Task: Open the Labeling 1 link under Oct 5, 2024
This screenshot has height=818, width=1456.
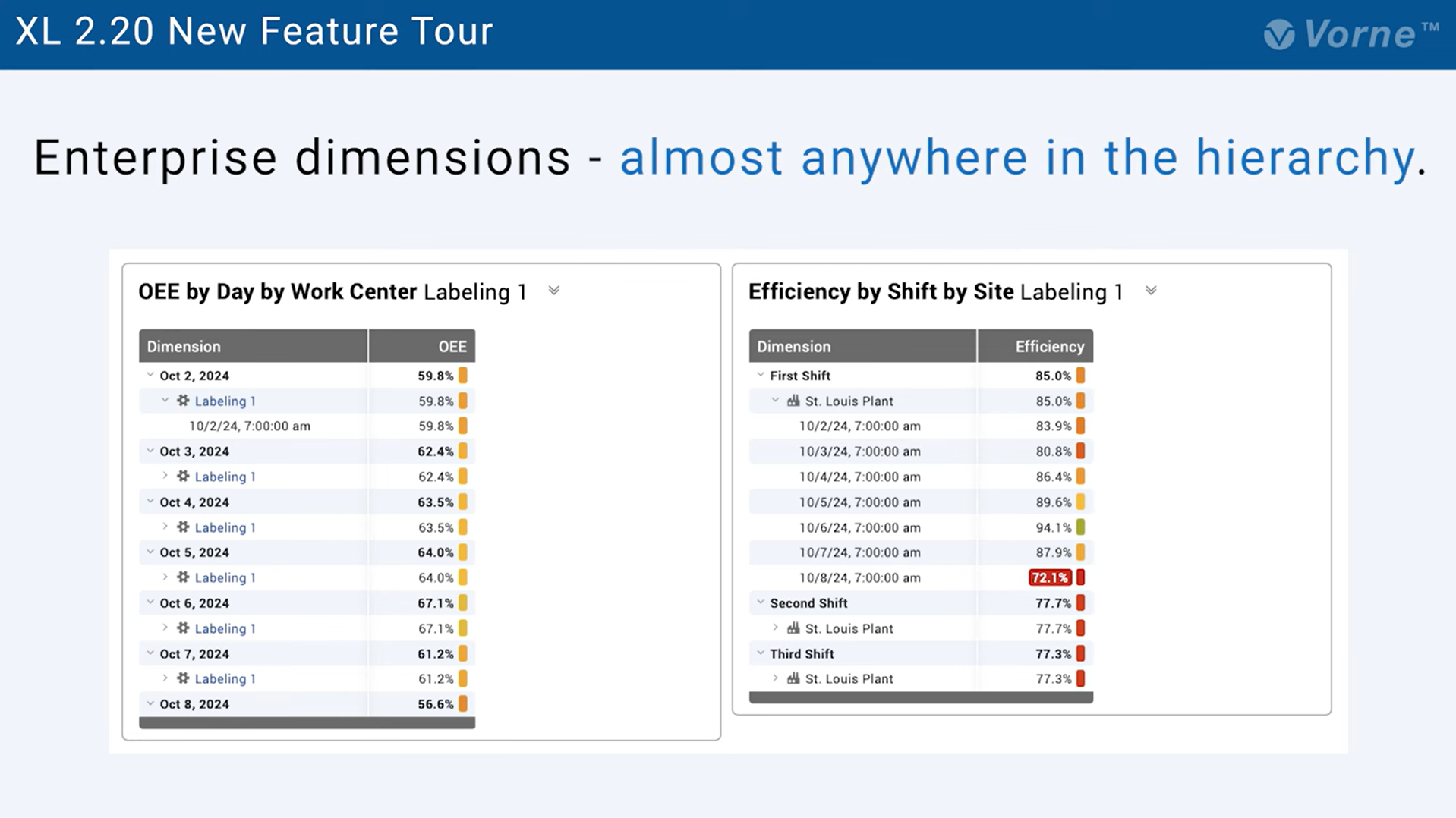Action: tap(225, 577)
